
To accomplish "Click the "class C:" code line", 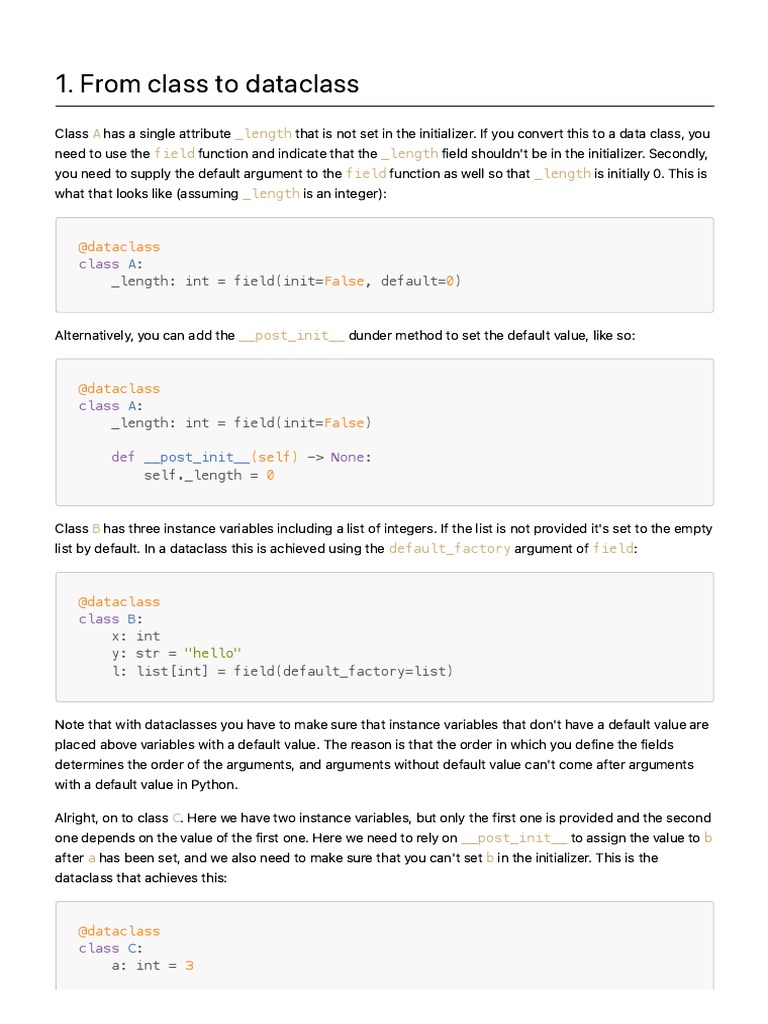I will point(111,948).
